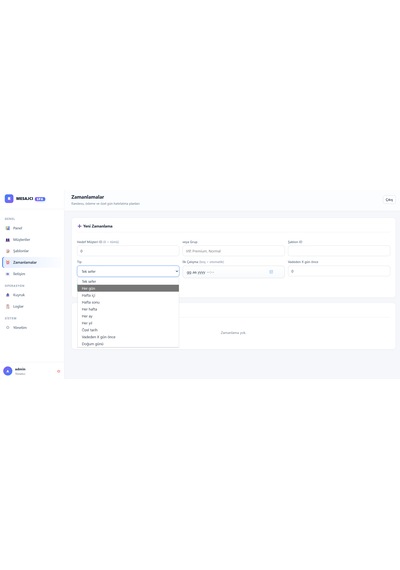Click the İletişim sidebar icon
Screen dimensions: 400x570
pos(8,274)
